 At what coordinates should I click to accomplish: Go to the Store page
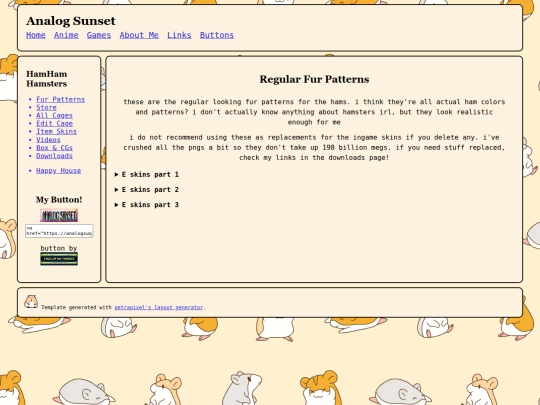click(46, 107)
